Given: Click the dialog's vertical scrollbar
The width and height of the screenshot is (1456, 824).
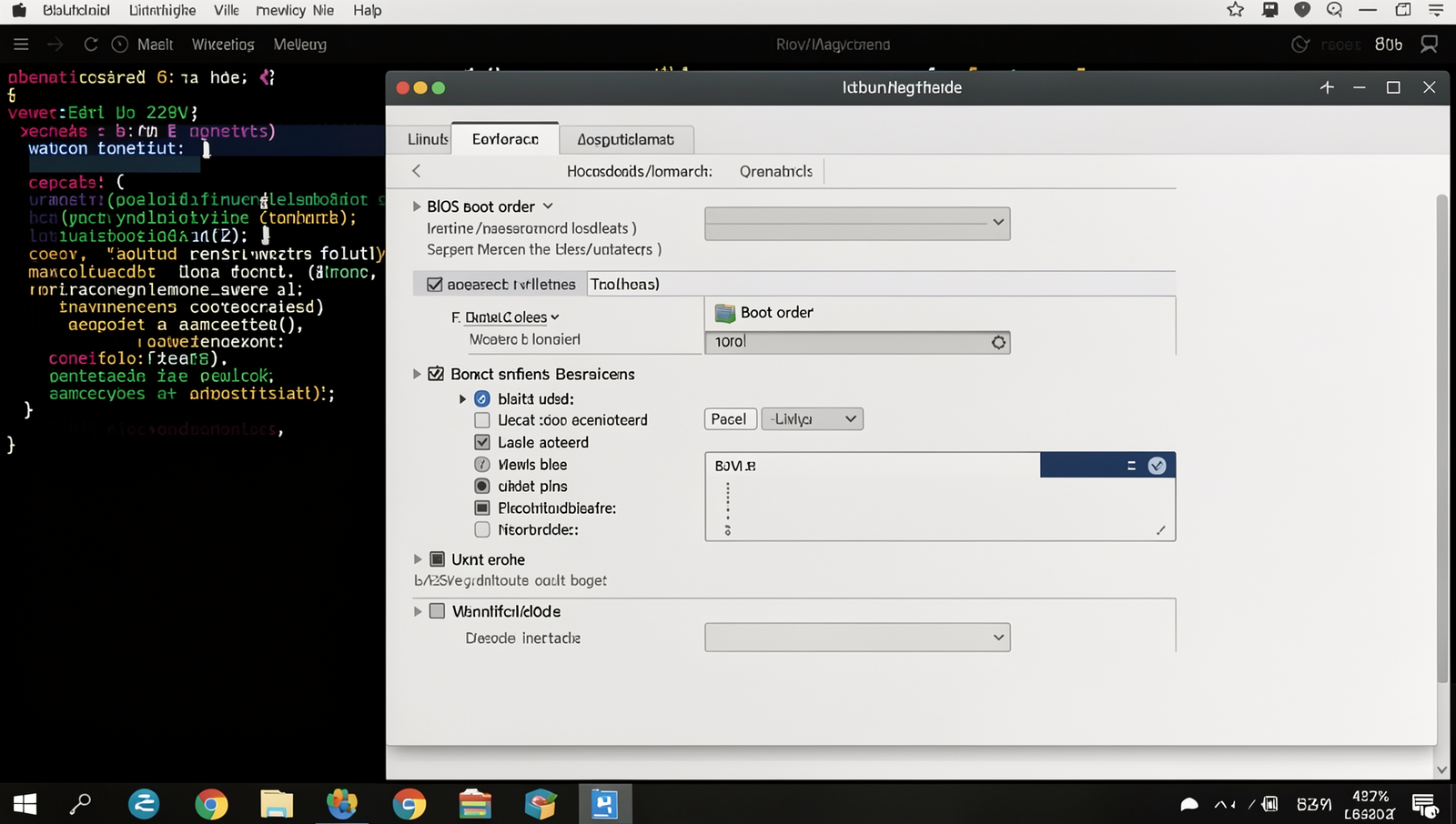Looking at the screenshot, I should point(1441,437).
